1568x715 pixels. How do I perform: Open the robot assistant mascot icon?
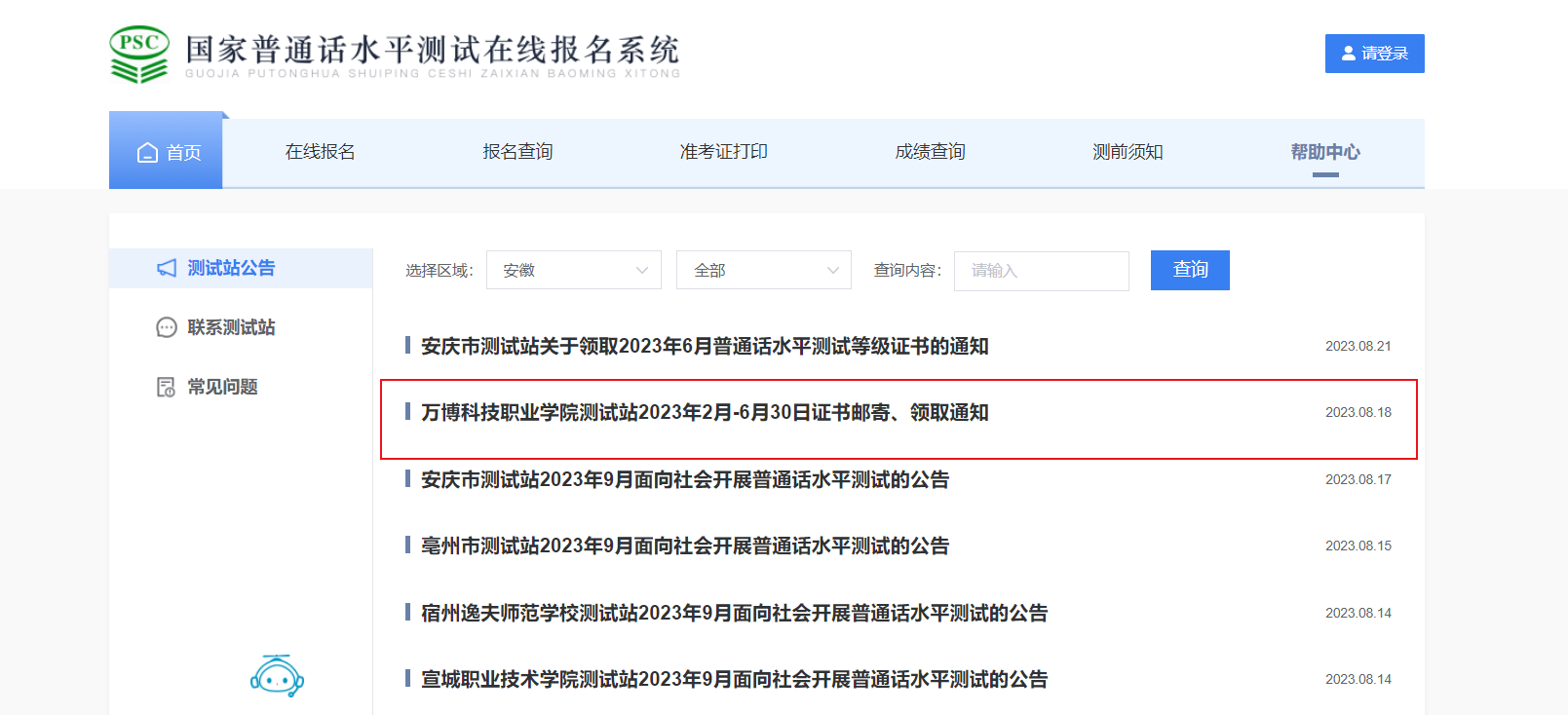(x=277, y=676)
